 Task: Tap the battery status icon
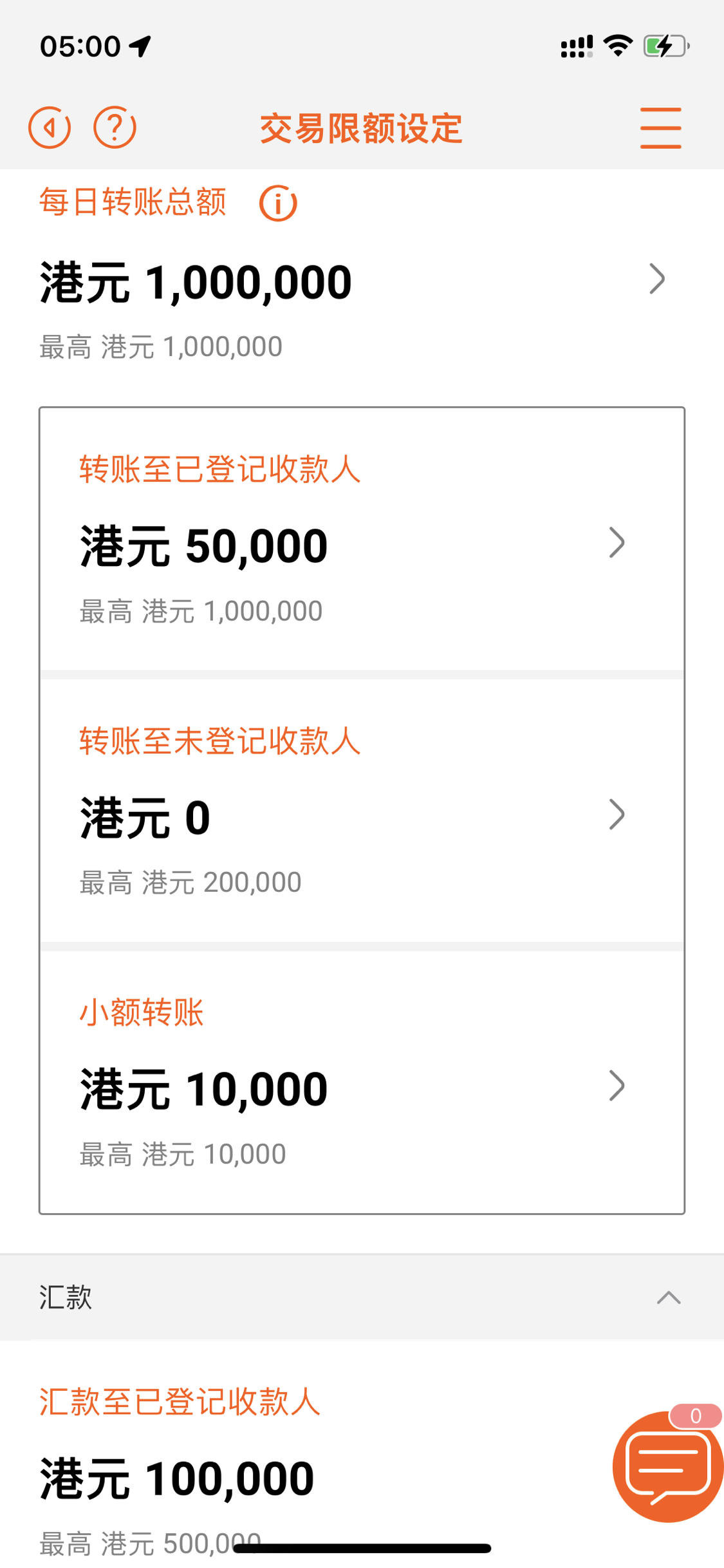667,46
